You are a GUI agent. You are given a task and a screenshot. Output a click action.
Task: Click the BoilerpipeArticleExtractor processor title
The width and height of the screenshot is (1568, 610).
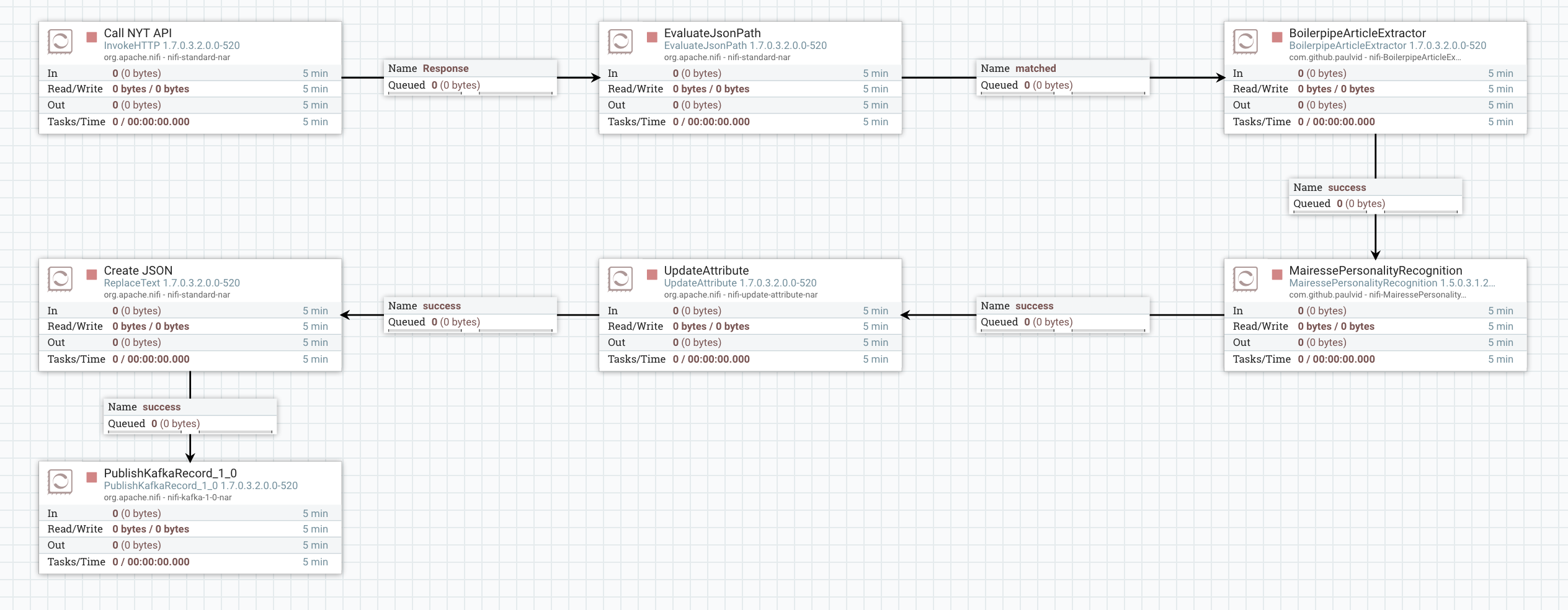(x=1357, y=33)
